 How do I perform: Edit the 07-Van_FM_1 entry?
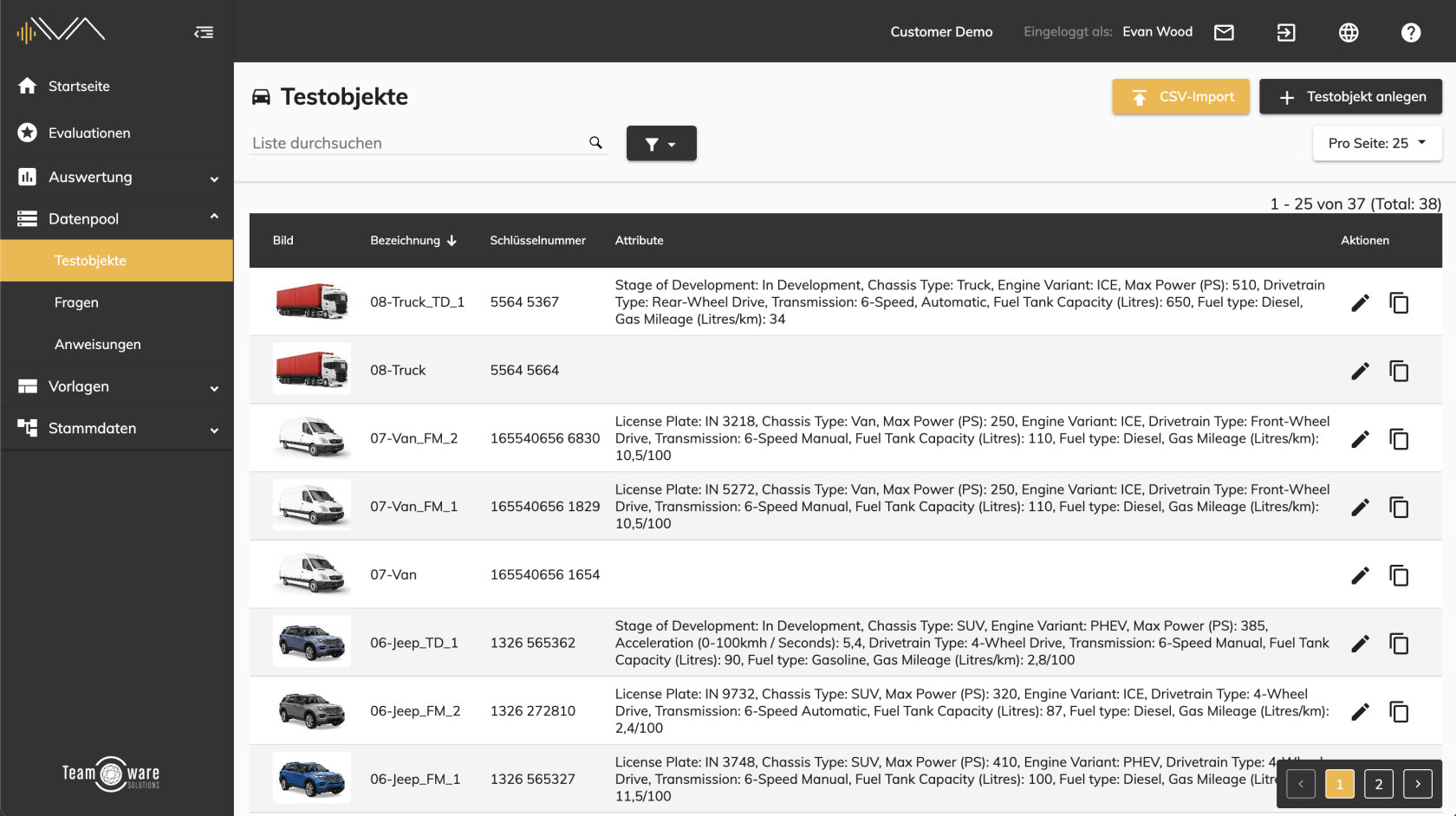pyautogui.click(x=1361, y=507)
